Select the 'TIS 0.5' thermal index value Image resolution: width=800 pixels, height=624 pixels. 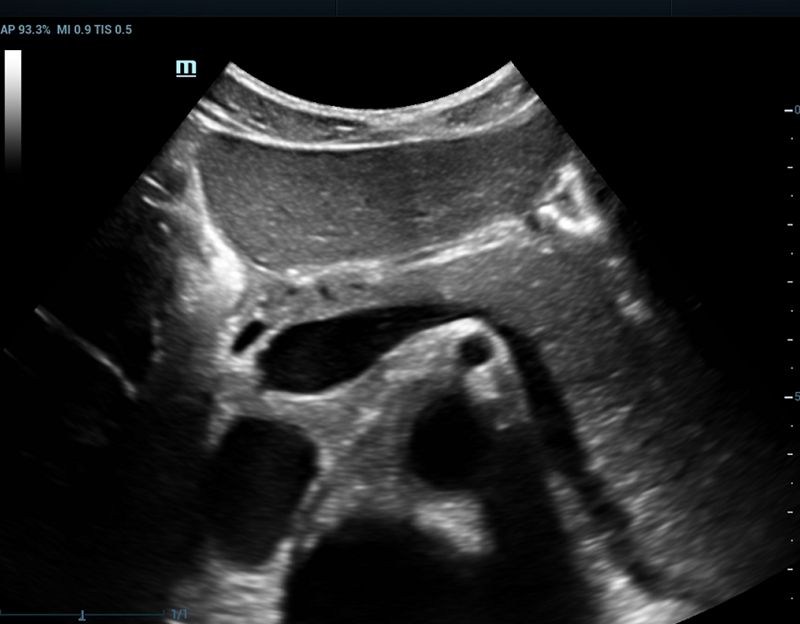[113, 30]
